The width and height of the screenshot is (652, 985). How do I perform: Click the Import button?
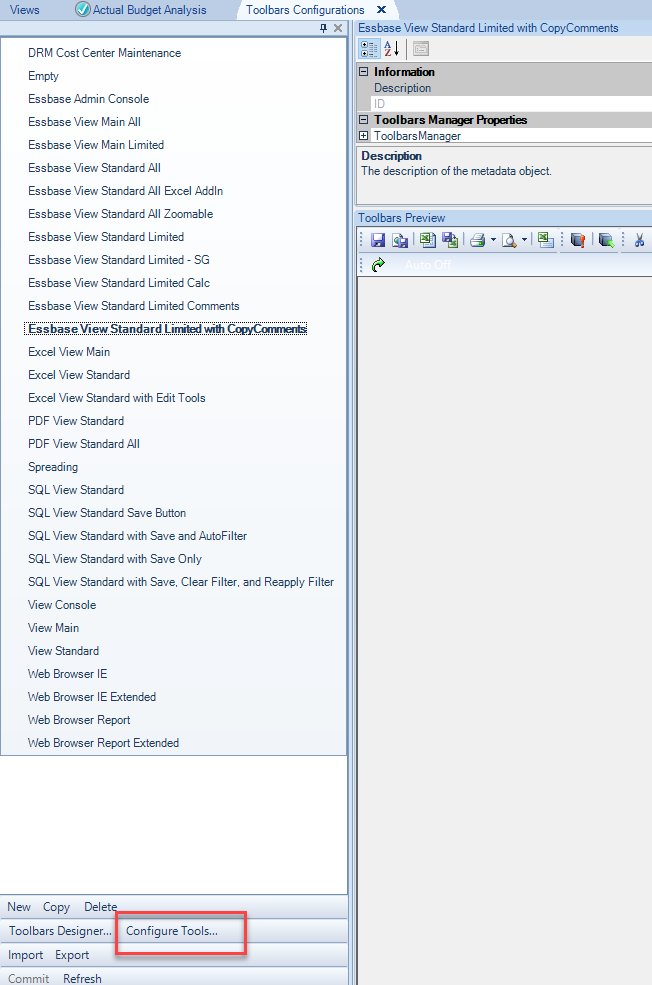tap(26, 955)
